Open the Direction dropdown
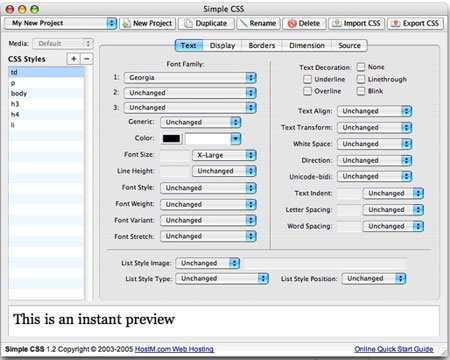Image resolution: width=450 pixels, height=360 pixels. click(x=375, y=160)
